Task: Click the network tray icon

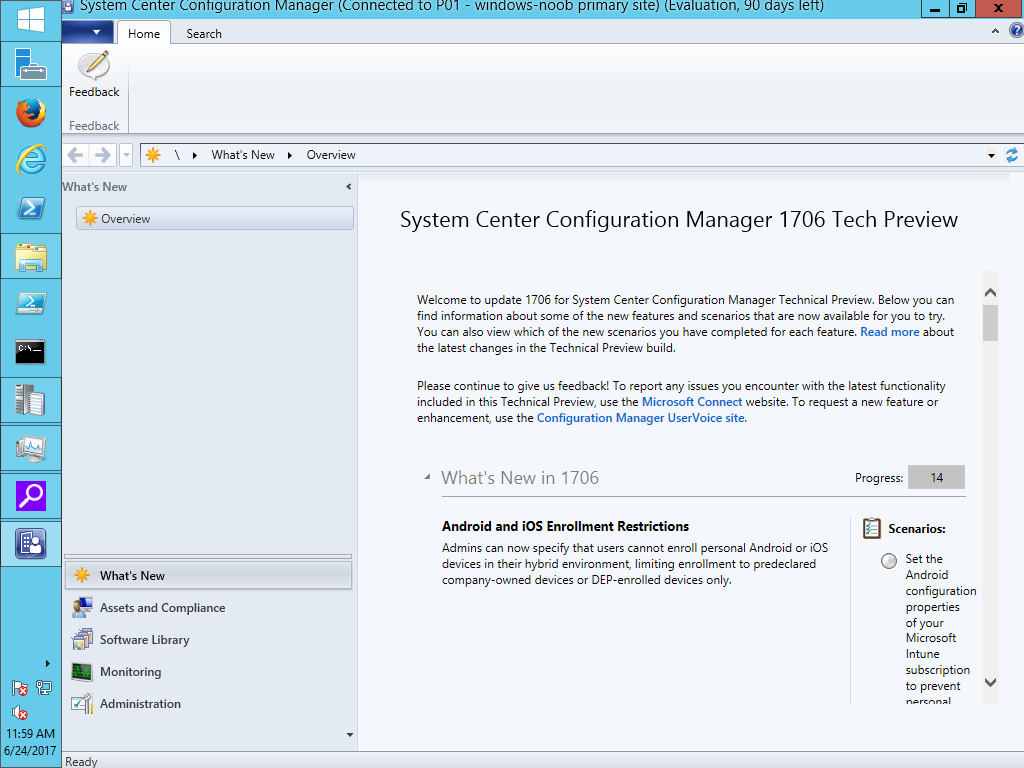Action: 44,688
